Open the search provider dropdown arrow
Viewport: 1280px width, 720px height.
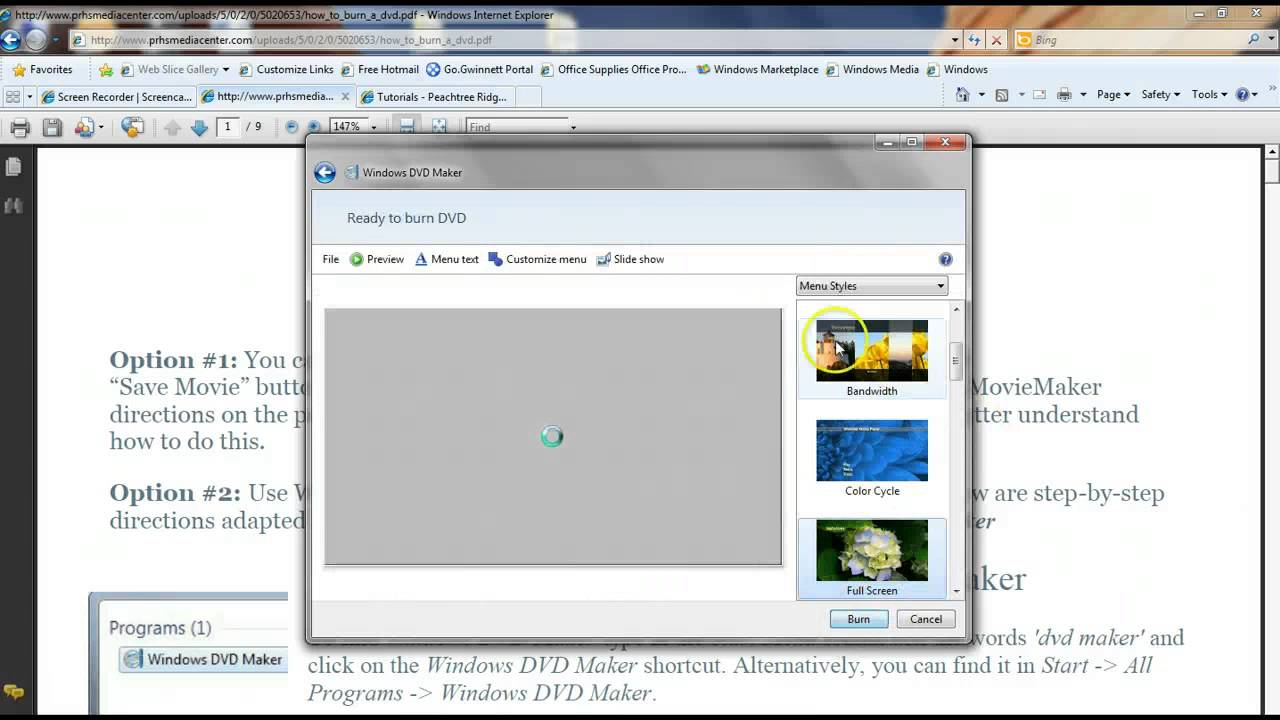tap(1271, 40)
